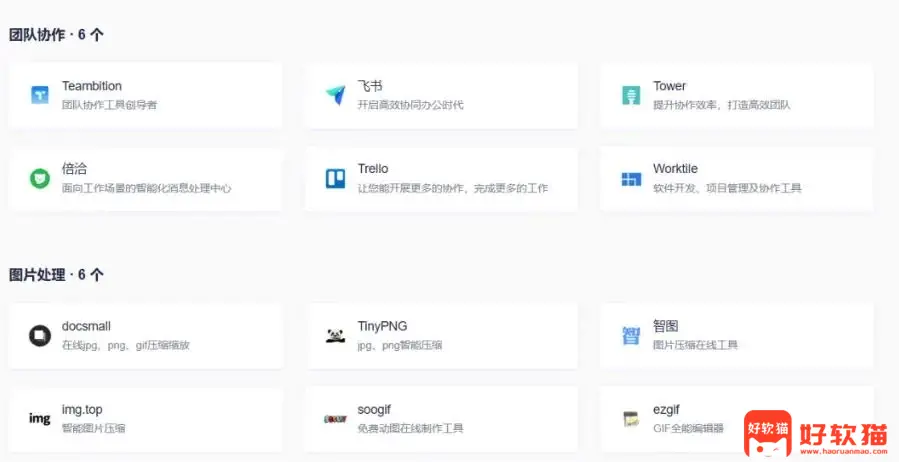899x462 pixels.
Task: Open the TinyPNG link title
Action: pyautogui.click(x=382, y=326)
